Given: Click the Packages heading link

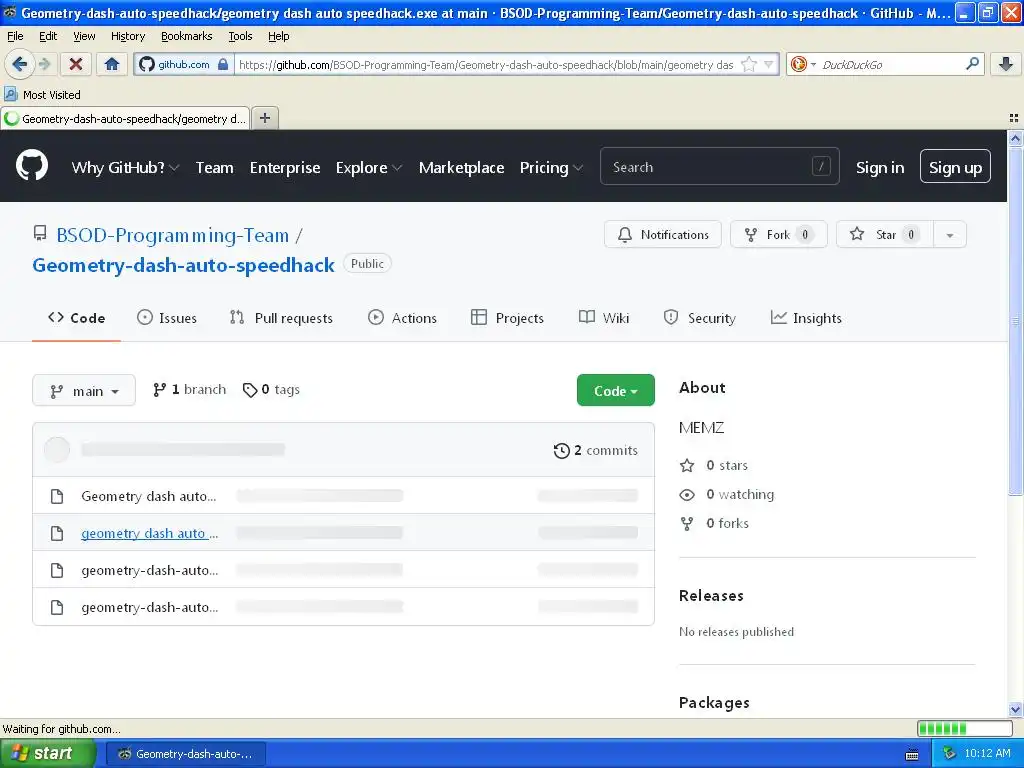Looking at the screenshot, I should point(714,703).
